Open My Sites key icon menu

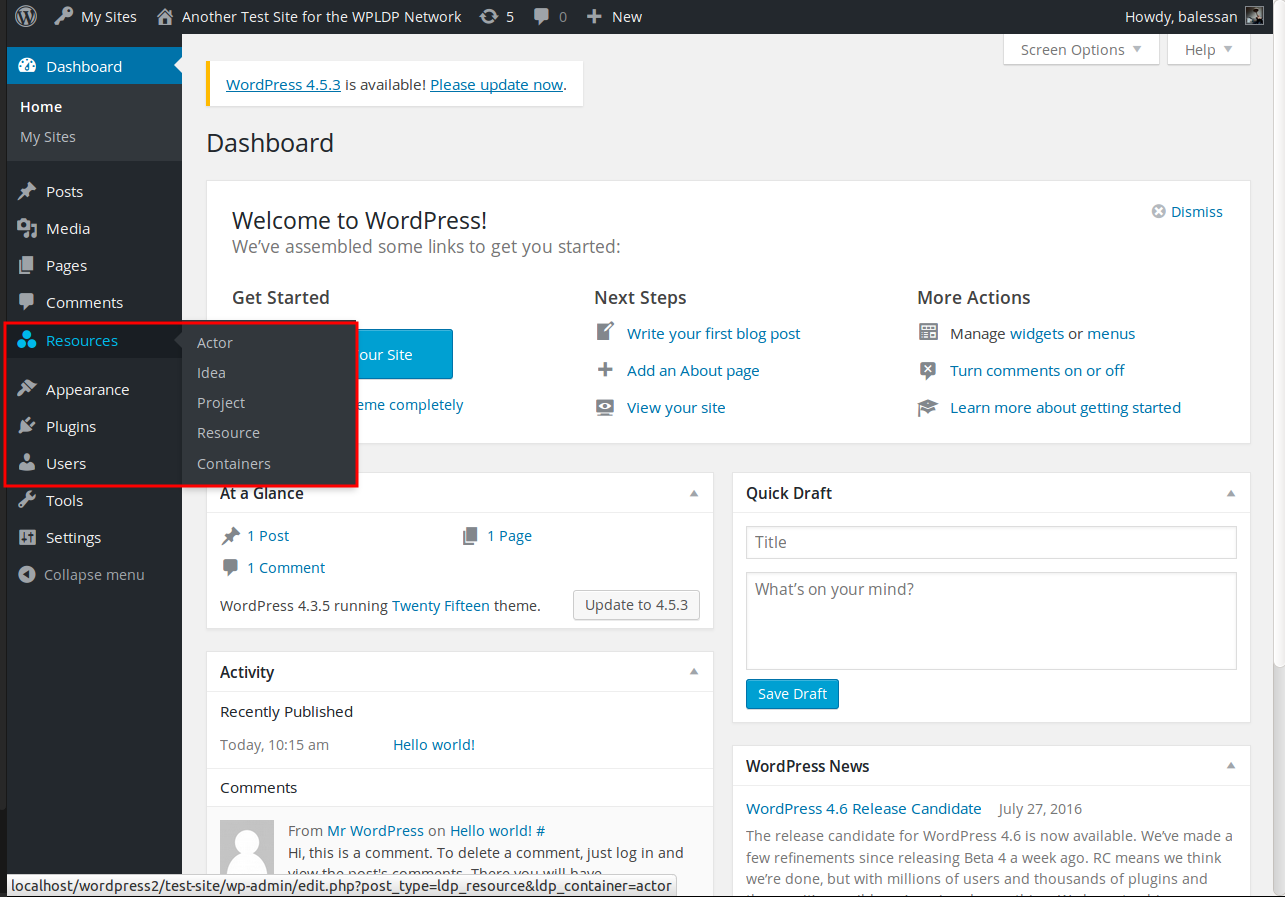pyautogui.click(x=64, y=16)
